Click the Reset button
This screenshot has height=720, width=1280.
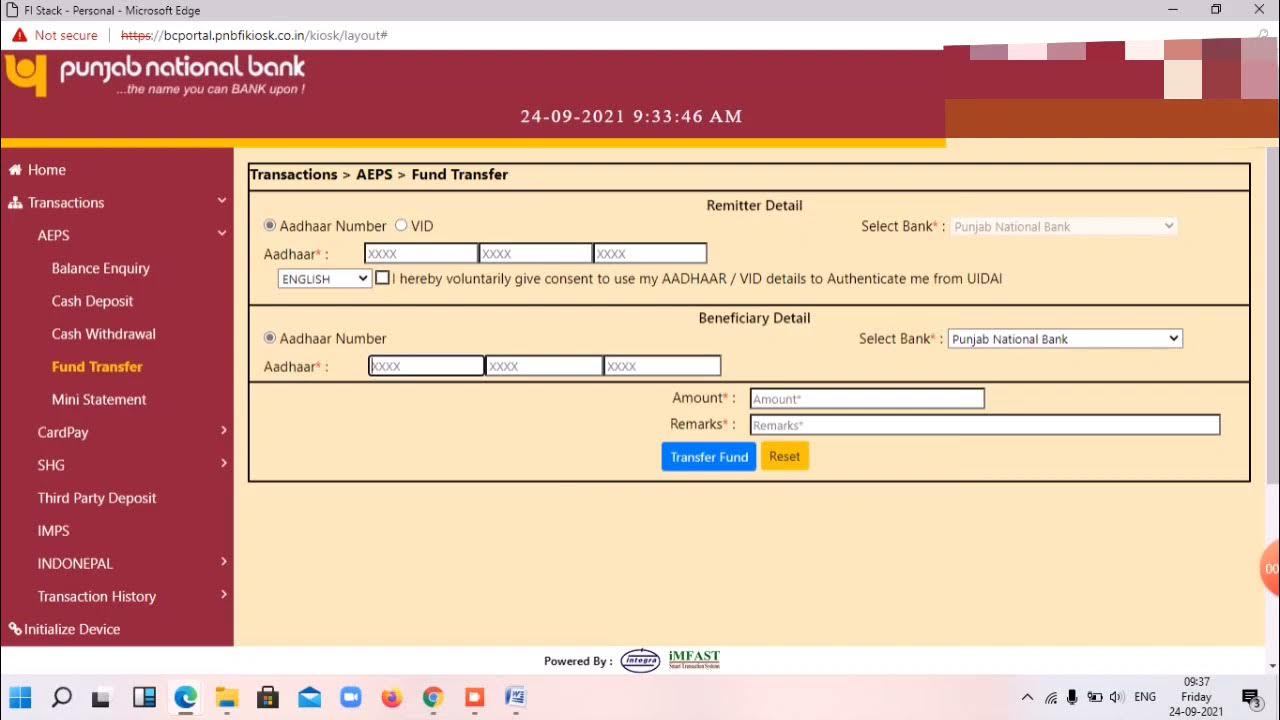(784, 457)
